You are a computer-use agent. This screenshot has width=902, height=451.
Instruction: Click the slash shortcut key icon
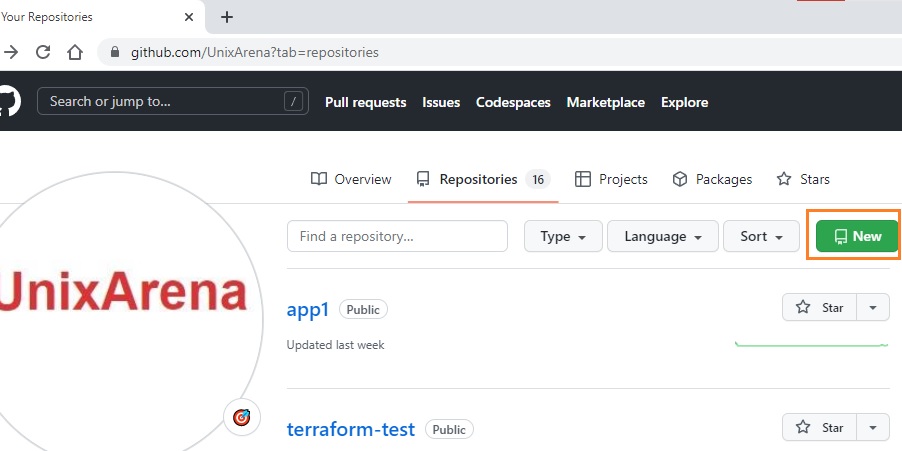click(x=293, y=102)
